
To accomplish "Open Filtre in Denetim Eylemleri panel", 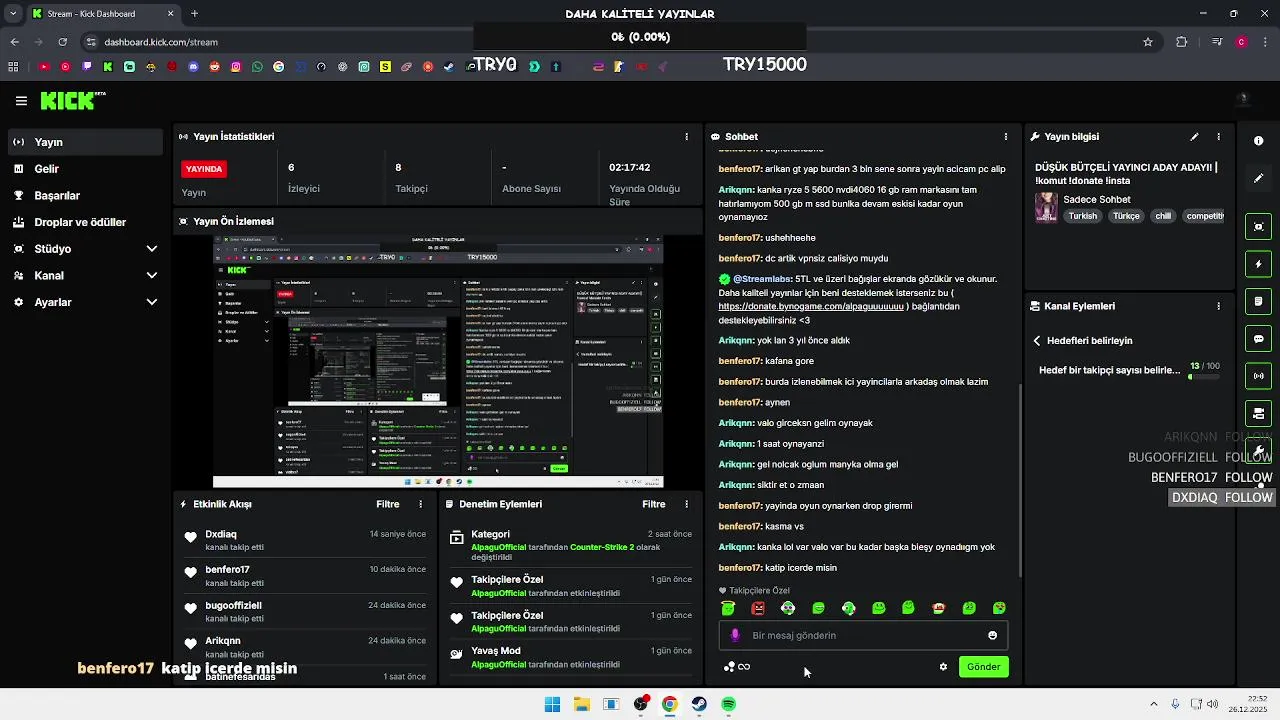I will (653, 504).
